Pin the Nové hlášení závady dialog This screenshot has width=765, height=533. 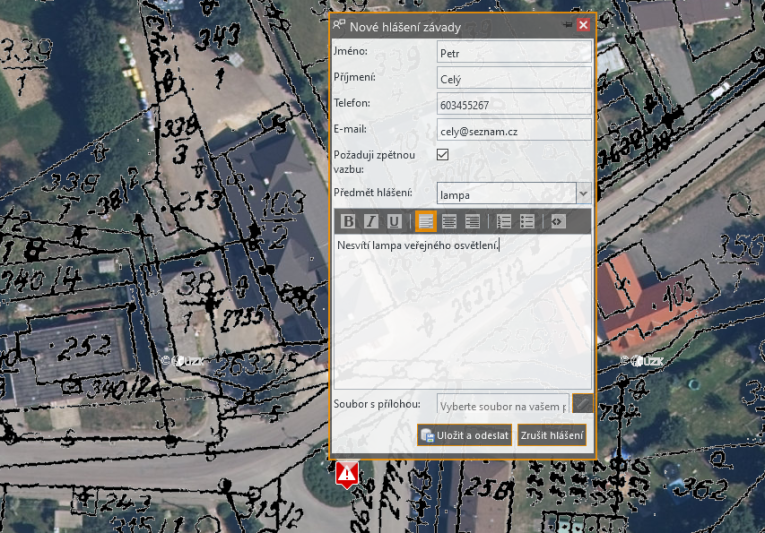tap(567, 24)
